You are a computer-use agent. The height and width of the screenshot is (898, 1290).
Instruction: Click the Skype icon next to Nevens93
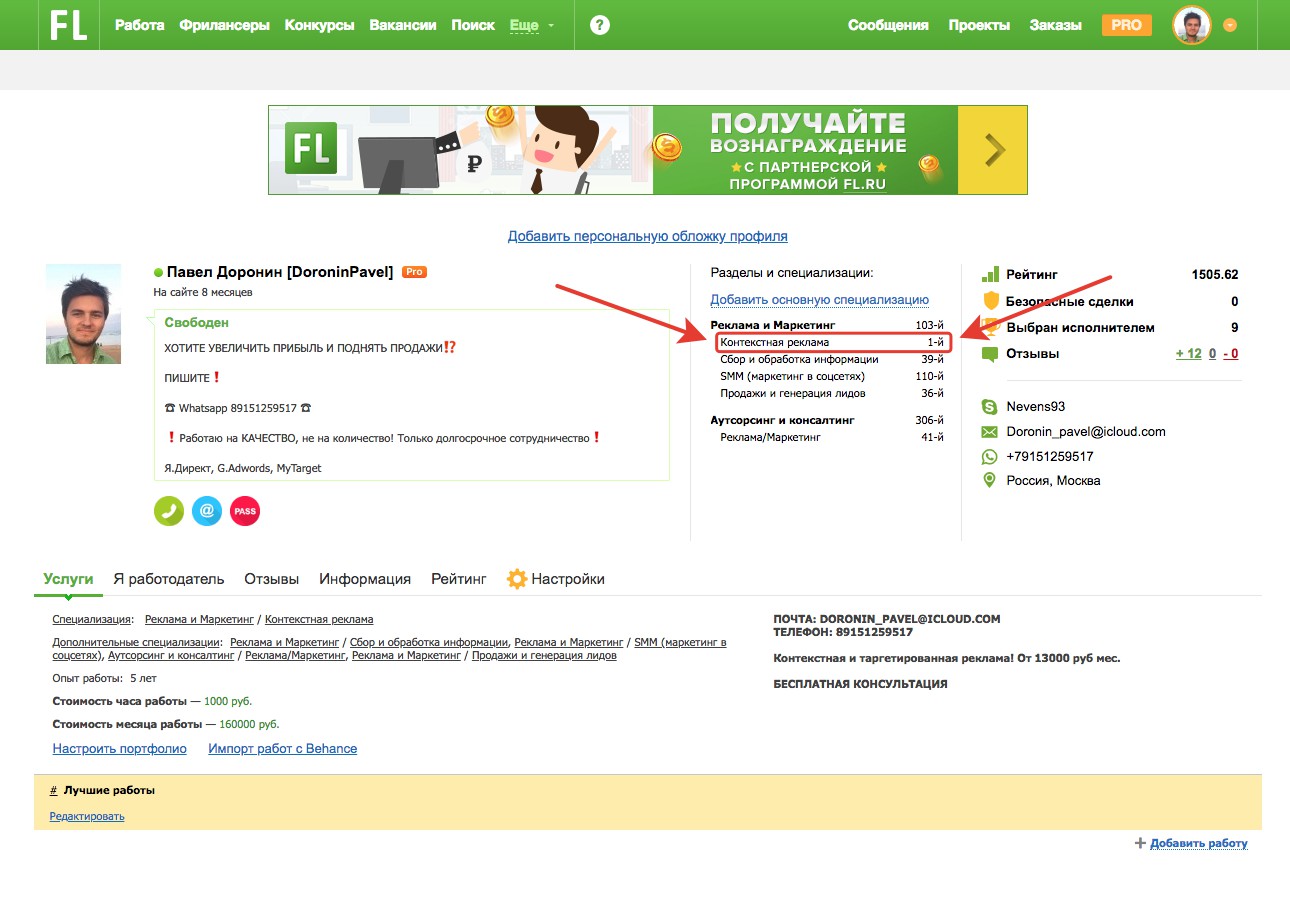click(x=990, y=407)
